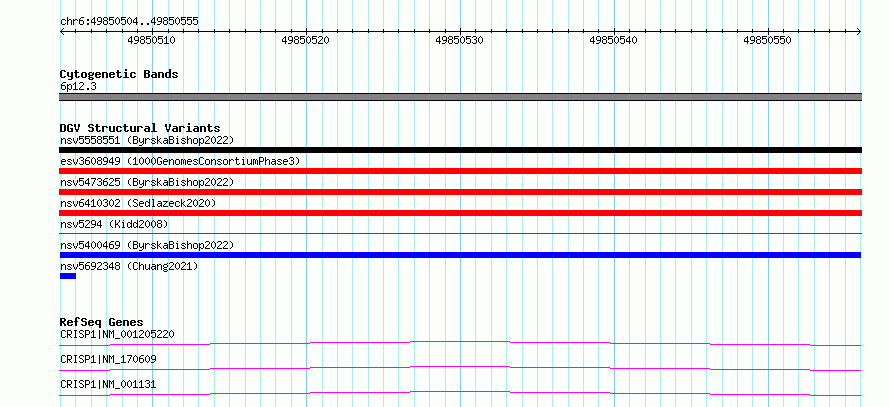Screen dimensions: 890x407
Task: Select the Cytogenetic Bands track title
Action: coord(119,74)
